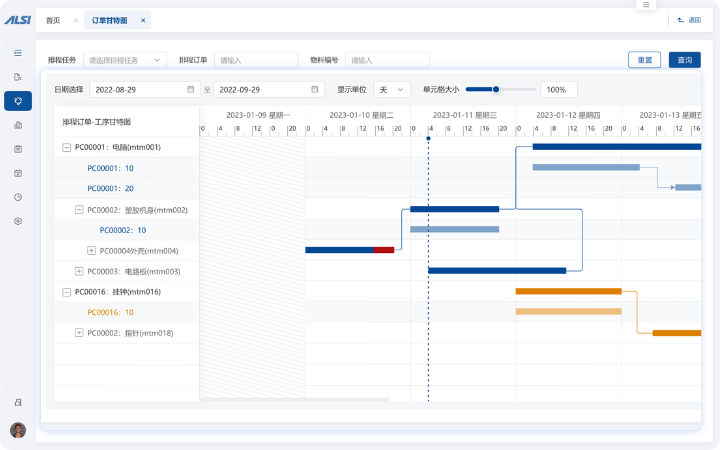Screen dimensions: 720x450
Task: Switch to the 首页 tab
Action: pos(53,20)
